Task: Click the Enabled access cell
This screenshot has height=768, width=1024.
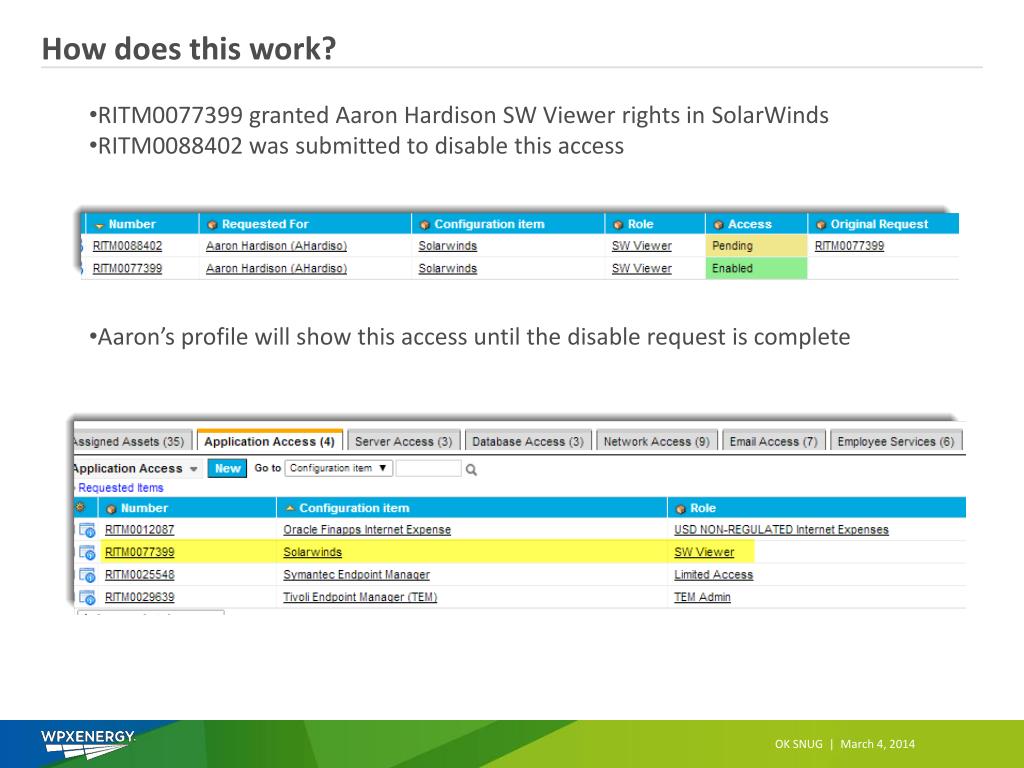Action: click(756, 268)
